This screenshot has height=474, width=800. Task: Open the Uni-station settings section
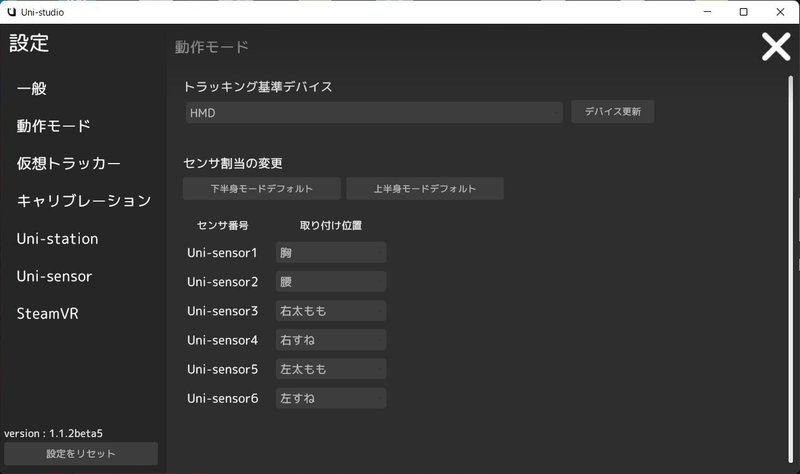(x=57, y=238)
